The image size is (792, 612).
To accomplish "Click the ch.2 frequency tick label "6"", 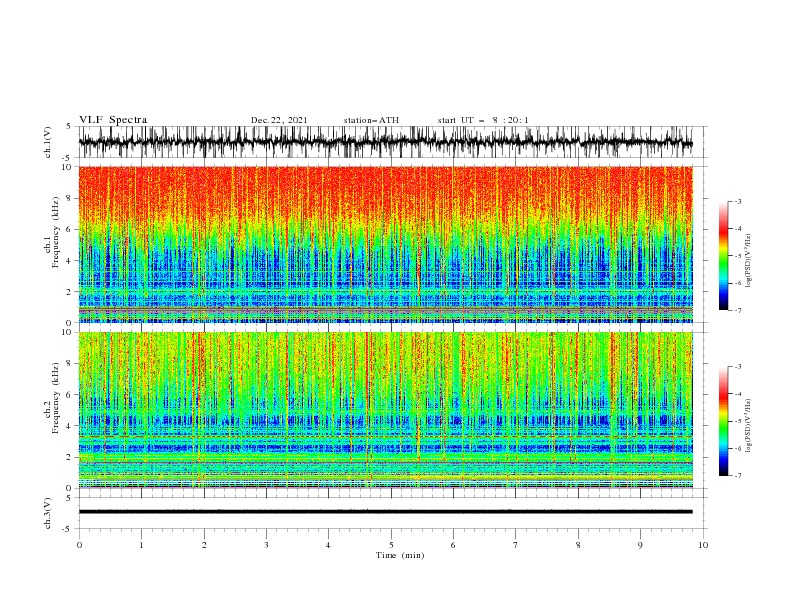I will [69, 395].
